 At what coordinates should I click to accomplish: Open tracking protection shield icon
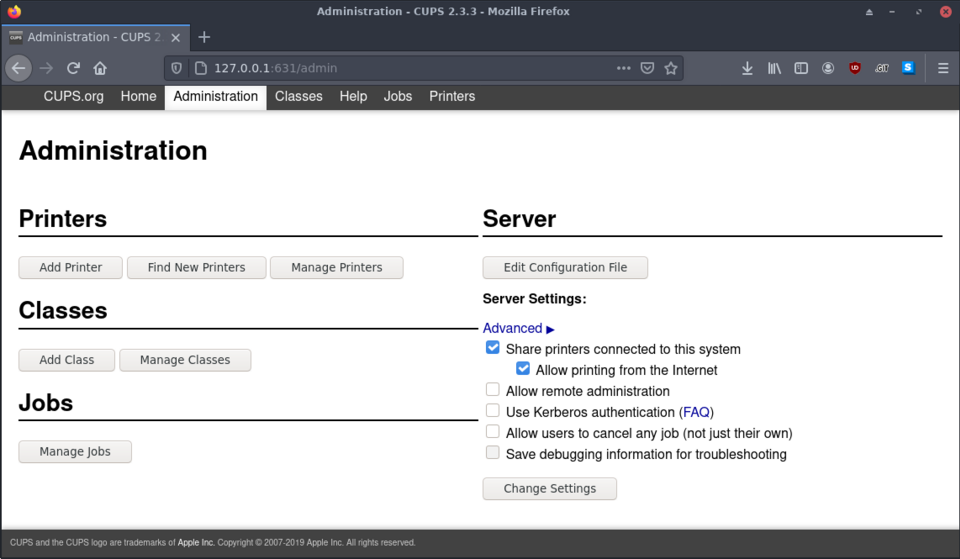[176, 68]
